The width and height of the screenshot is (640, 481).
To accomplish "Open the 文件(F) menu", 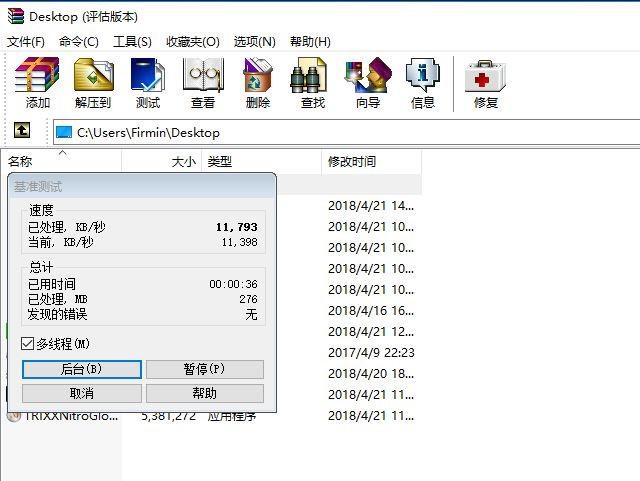I will tap(26, 41).
